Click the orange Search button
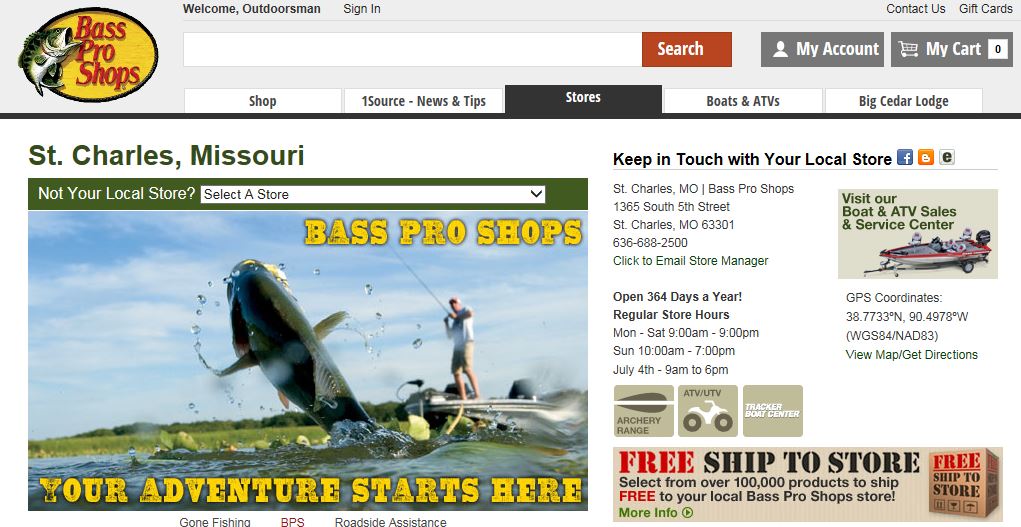This screenshot has height=527, width=1021. click(x=686, y=50)
